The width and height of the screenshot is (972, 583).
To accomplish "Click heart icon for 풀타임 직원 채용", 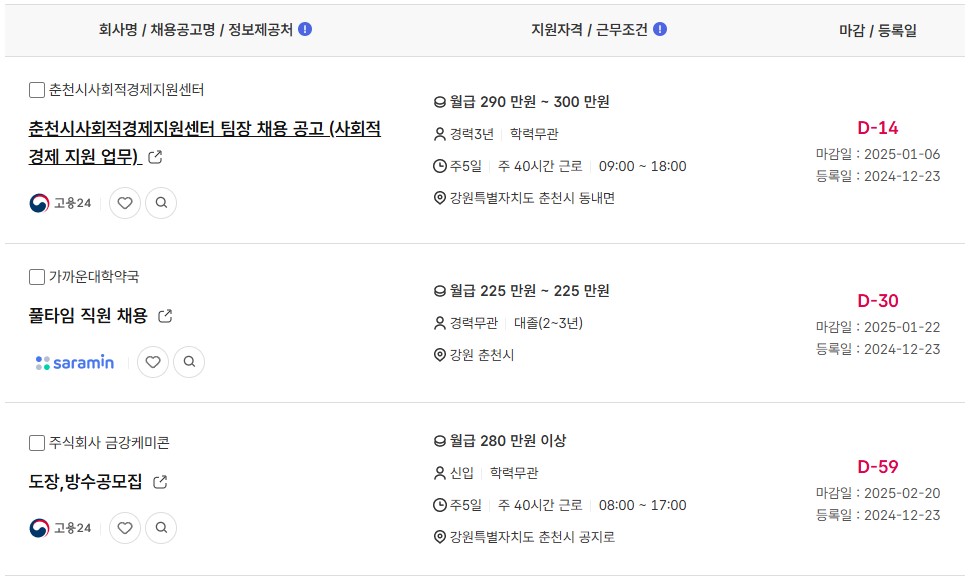I will point(153,362).
